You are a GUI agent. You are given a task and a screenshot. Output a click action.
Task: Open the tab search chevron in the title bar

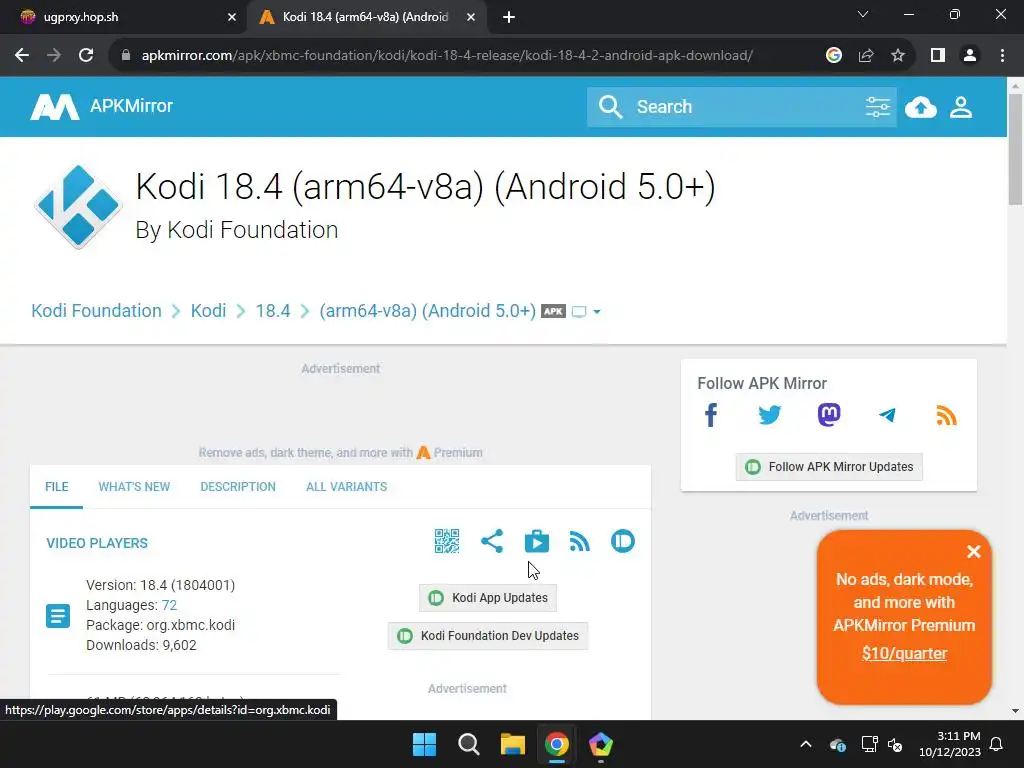(x=863, y=14)
